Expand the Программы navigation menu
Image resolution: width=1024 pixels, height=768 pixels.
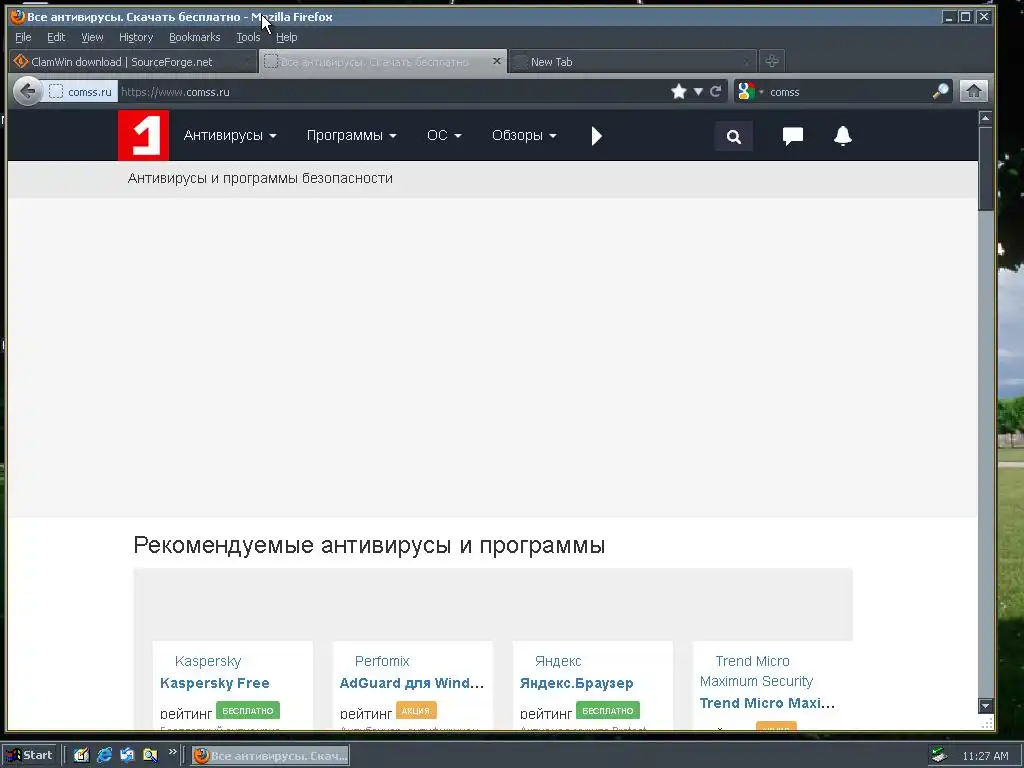(x=351, y=135)
